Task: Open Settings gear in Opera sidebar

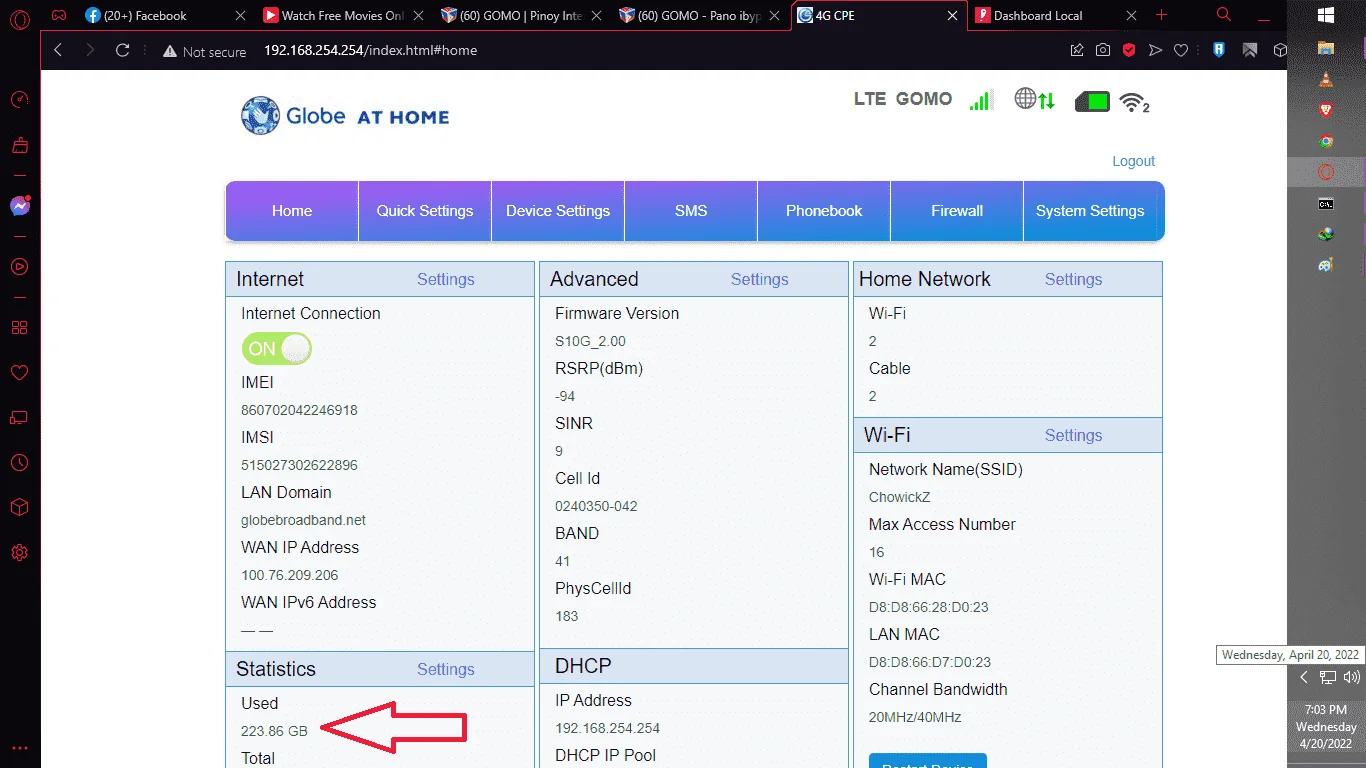Action: (x=19, y=553)
